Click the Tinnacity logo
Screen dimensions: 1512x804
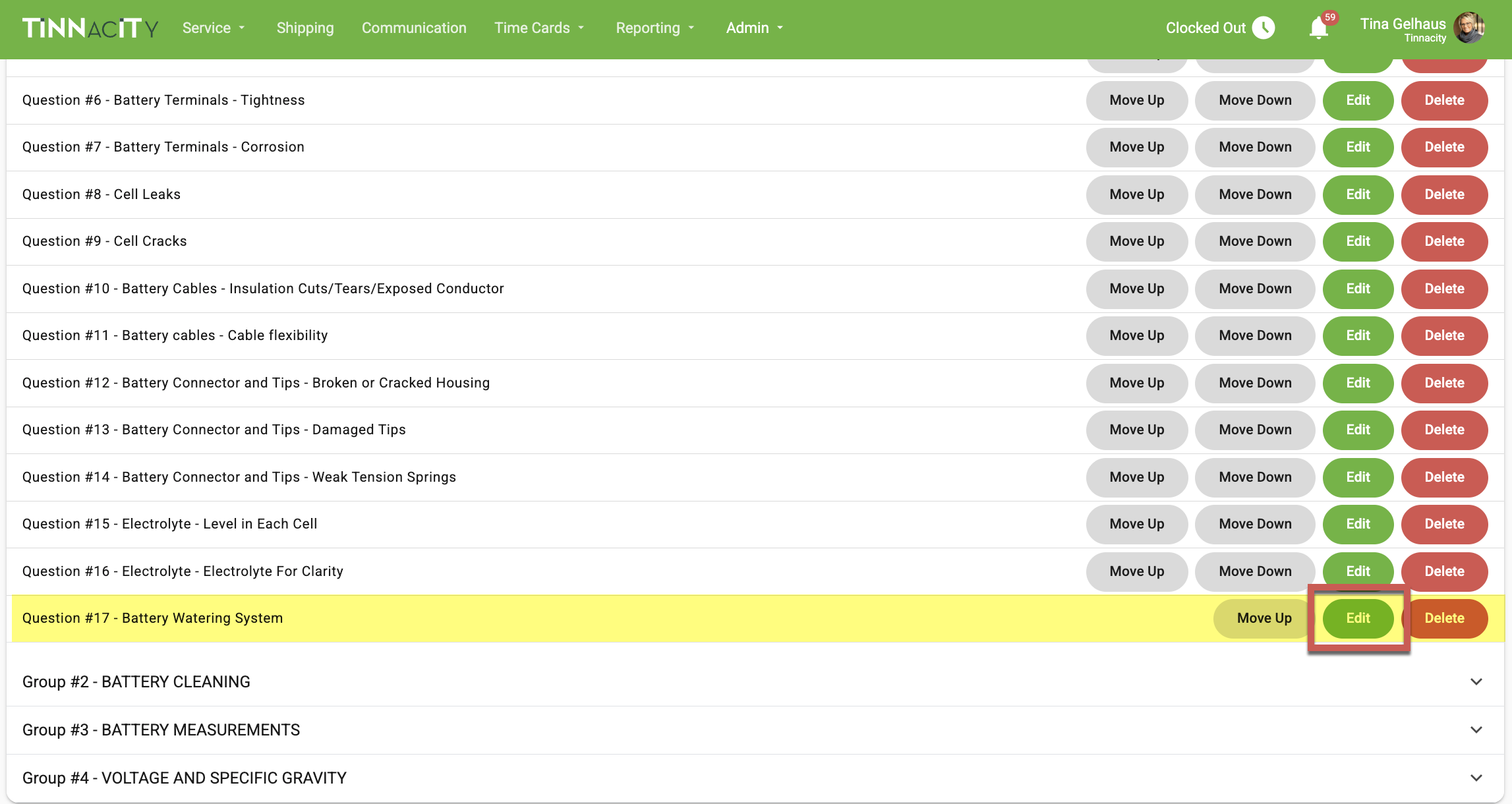(90, 28)
